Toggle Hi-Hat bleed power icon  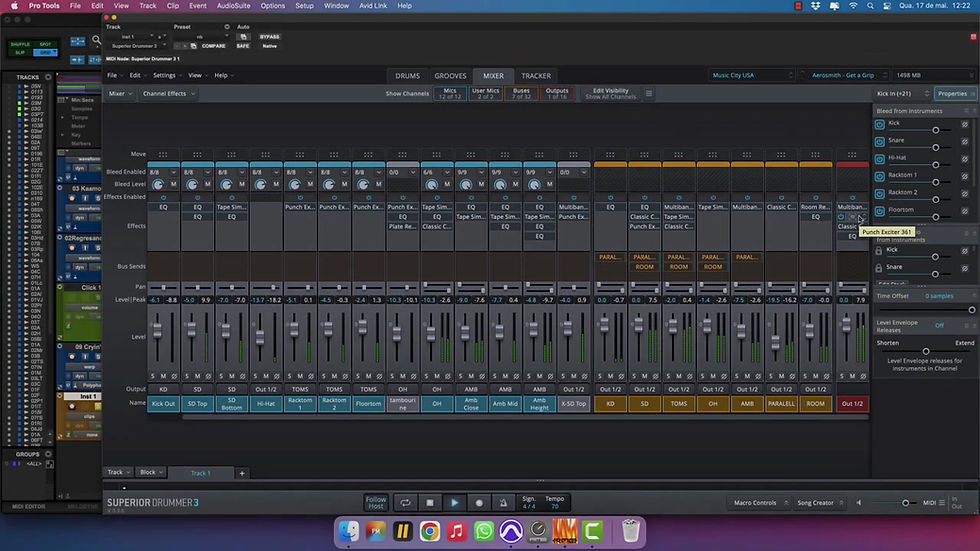click(x=879, y=159)
